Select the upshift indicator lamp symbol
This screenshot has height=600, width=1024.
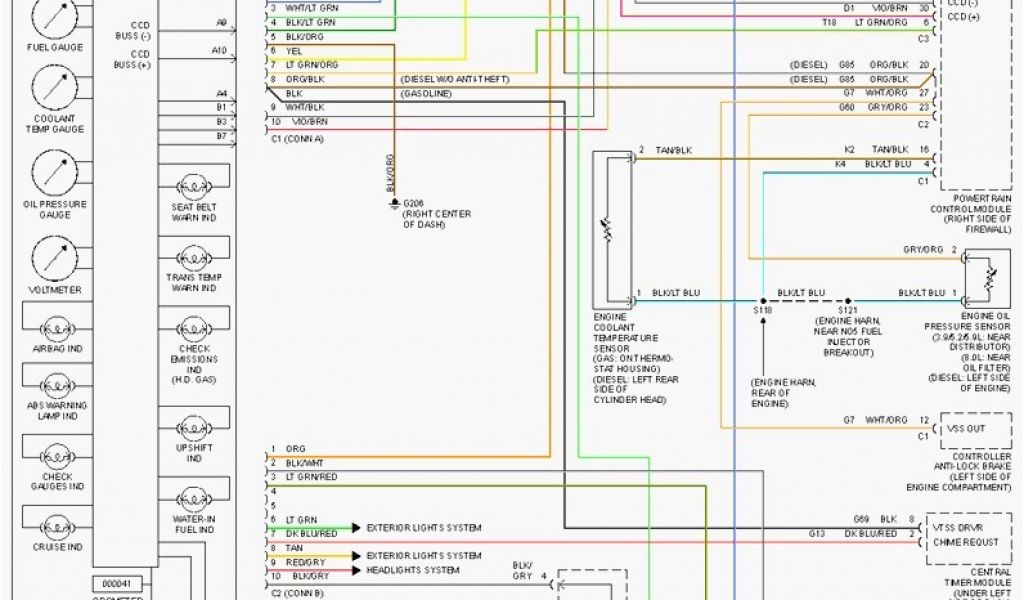pyautogui.click(x=194, y=425)
